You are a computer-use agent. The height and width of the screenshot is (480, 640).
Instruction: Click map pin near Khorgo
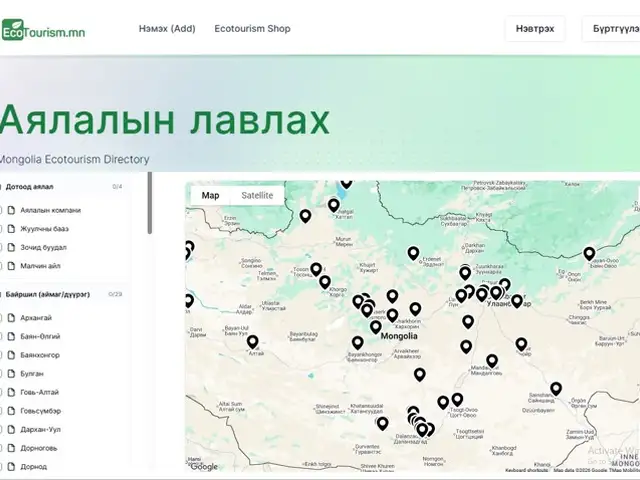325,282
